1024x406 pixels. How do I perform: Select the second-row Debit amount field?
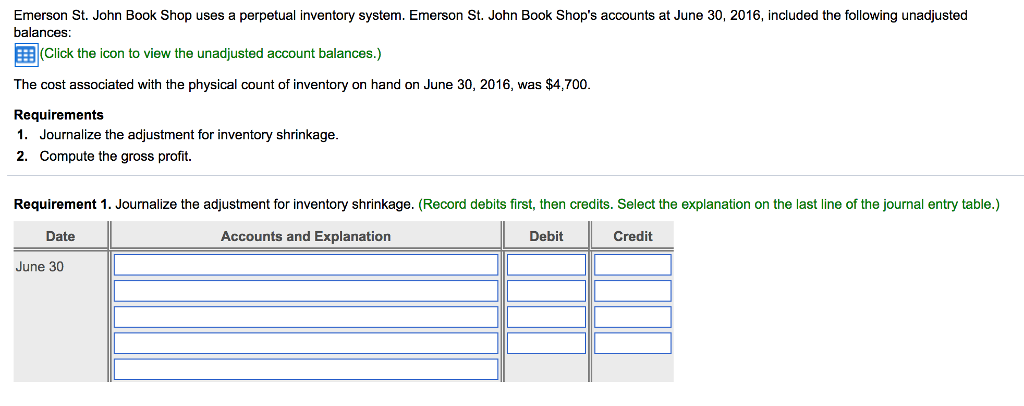tap(546, 291)
